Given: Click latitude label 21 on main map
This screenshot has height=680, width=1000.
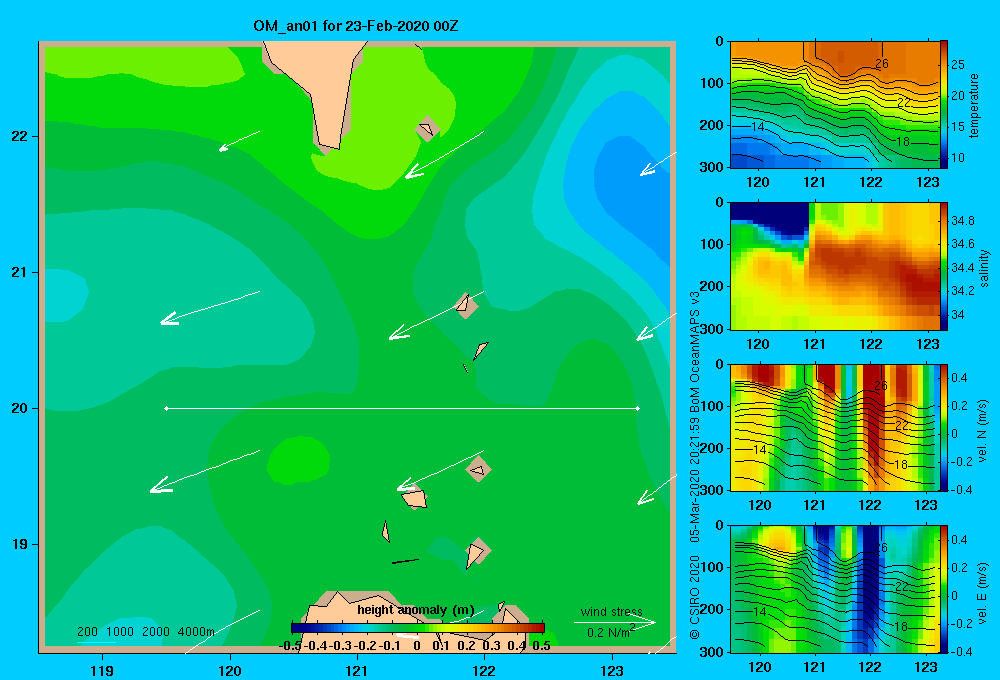Looking at the screenshot, I should pyautogui.click(x=20, y=272).
